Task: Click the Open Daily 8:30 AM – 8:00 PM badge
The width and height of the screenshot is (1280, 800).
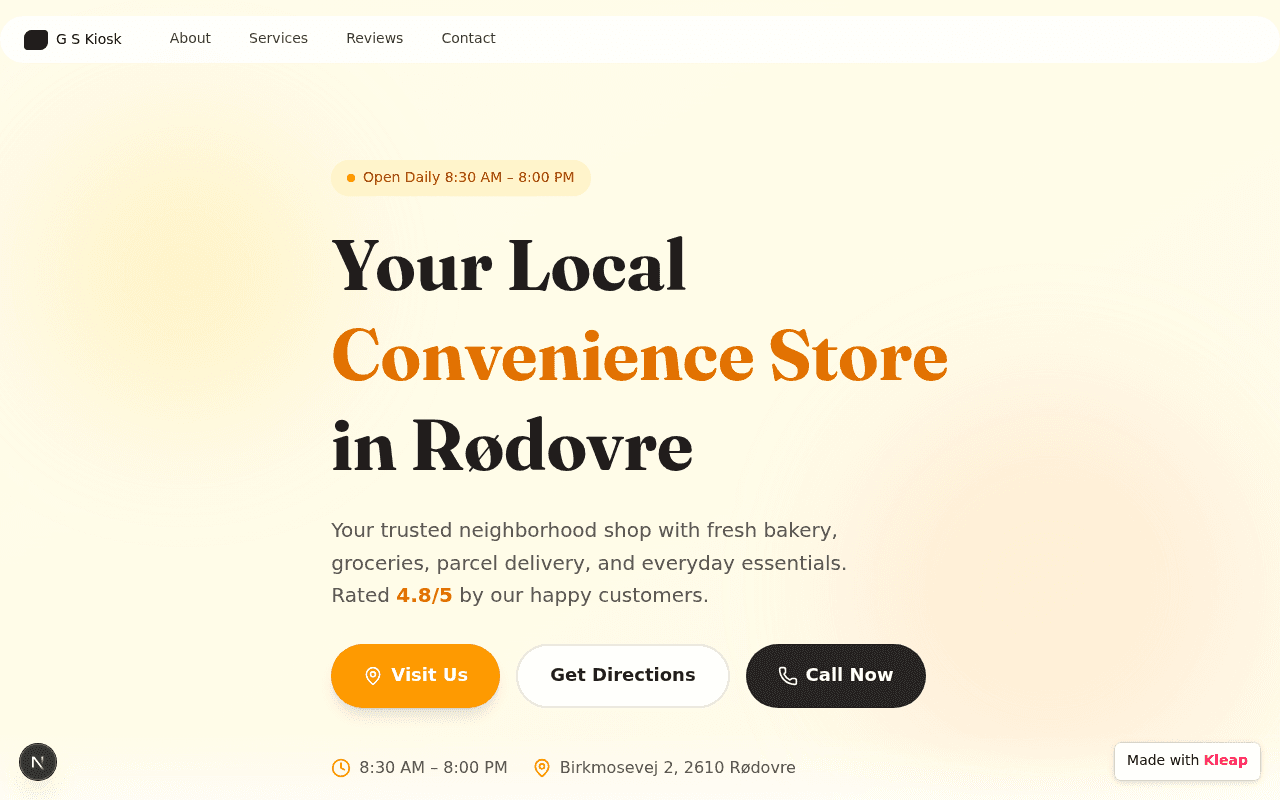Action: point(461,178)
